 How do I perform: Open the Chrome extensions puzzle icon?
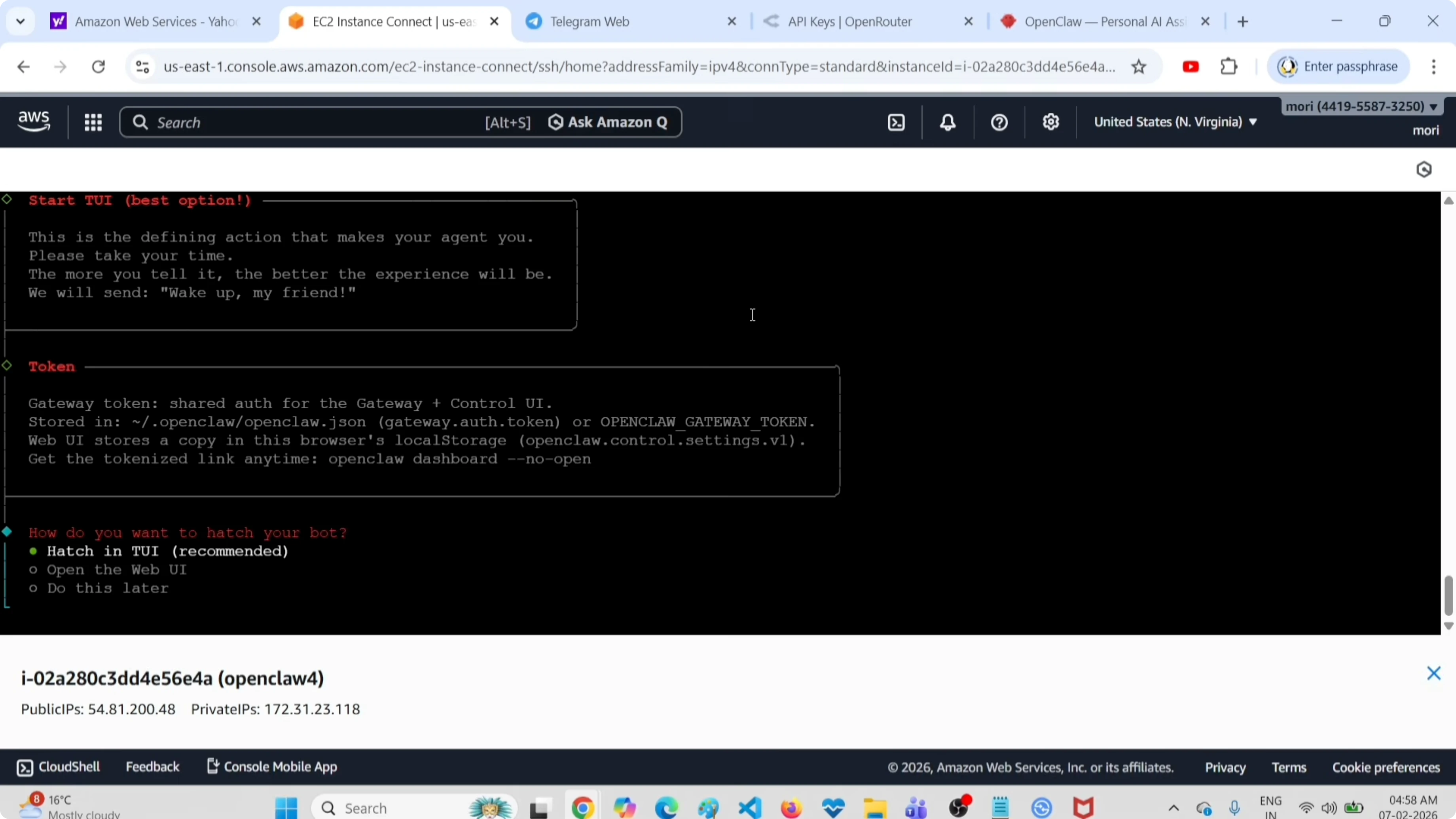click(x=1229, y=67)
